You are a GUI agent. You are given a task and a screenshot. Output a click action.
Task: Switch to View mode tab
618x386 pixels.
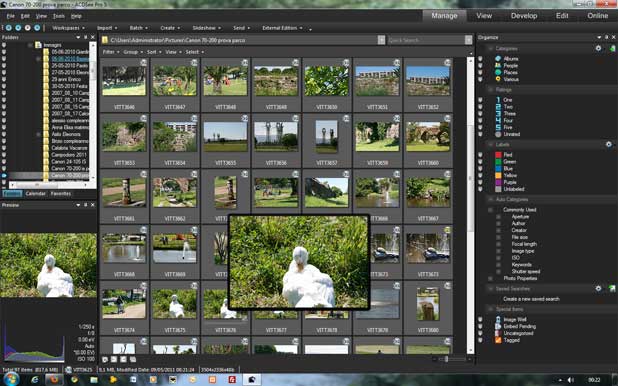484,16
